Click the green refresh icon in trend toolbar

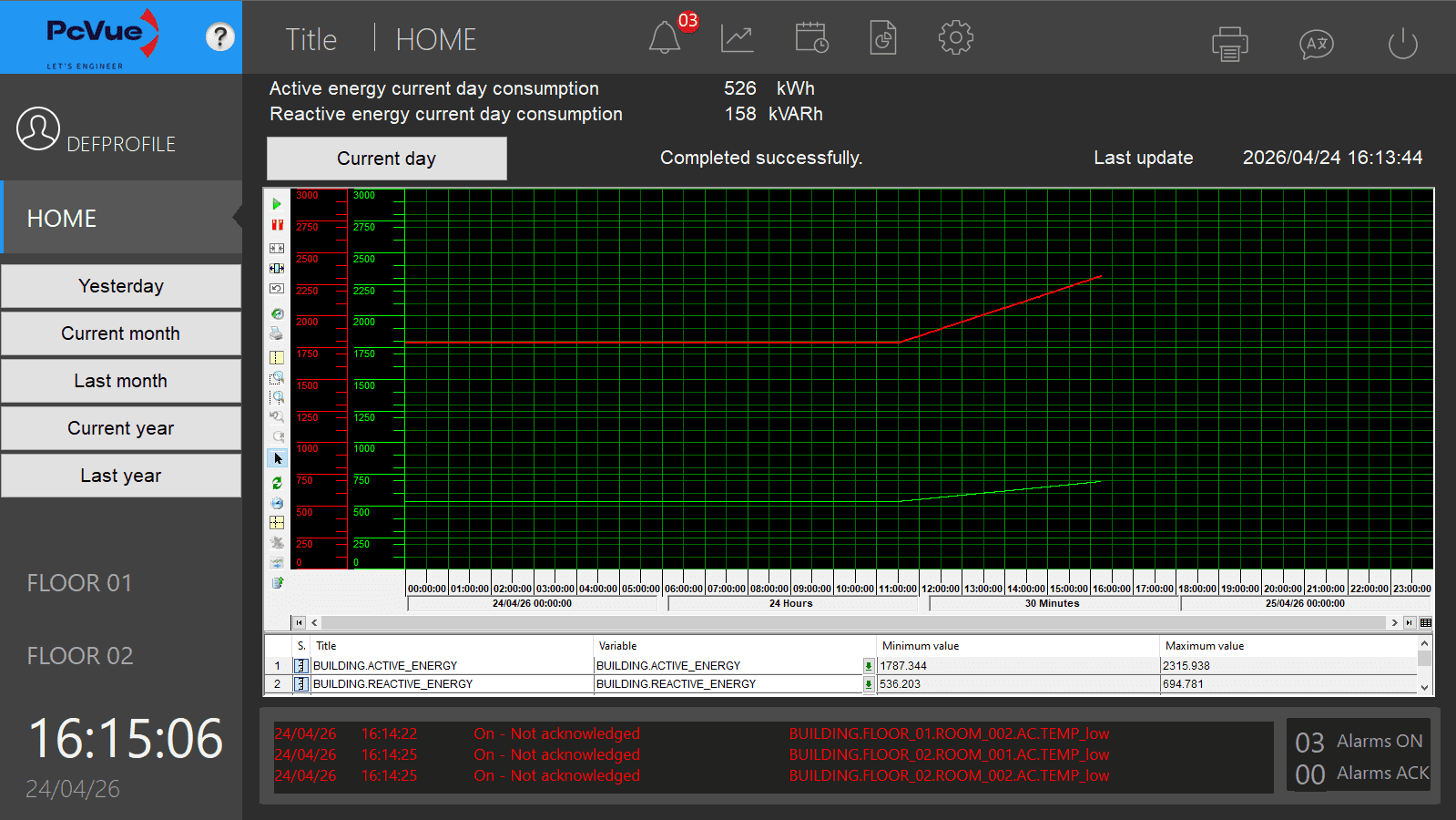[278, 483]
